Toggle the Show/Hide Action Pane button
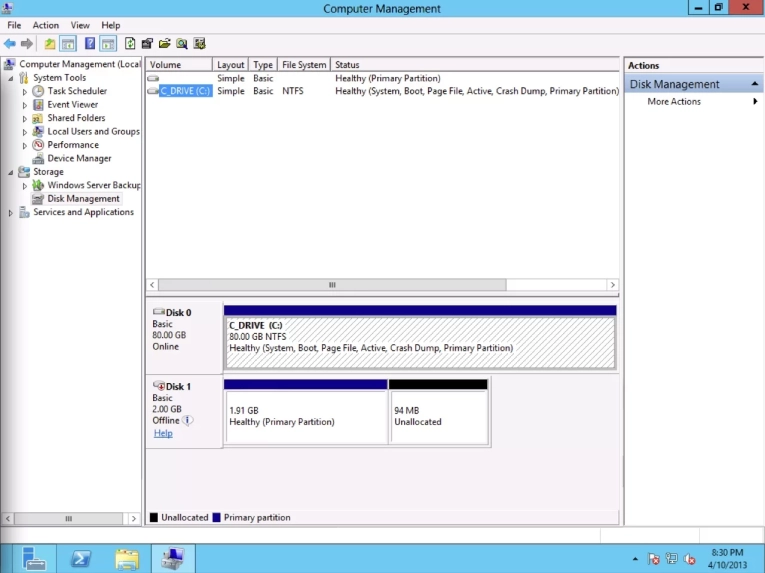 click(x=108, y=44)
